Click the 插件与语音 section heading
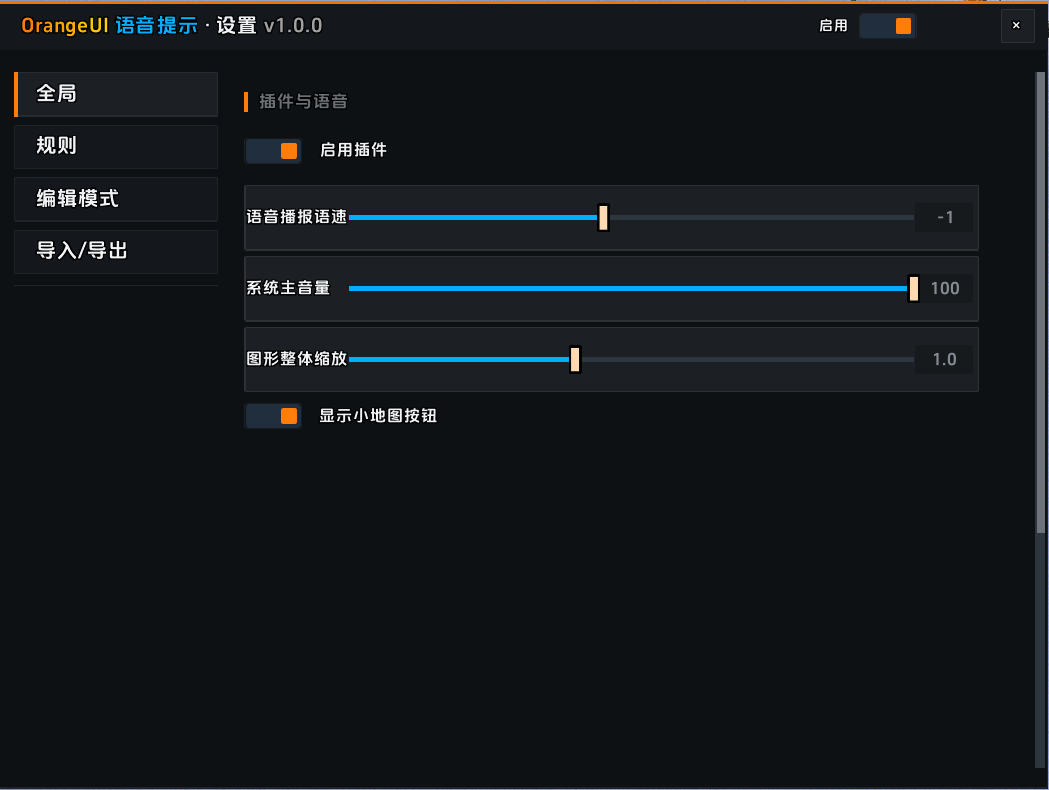 coord(303,102)
